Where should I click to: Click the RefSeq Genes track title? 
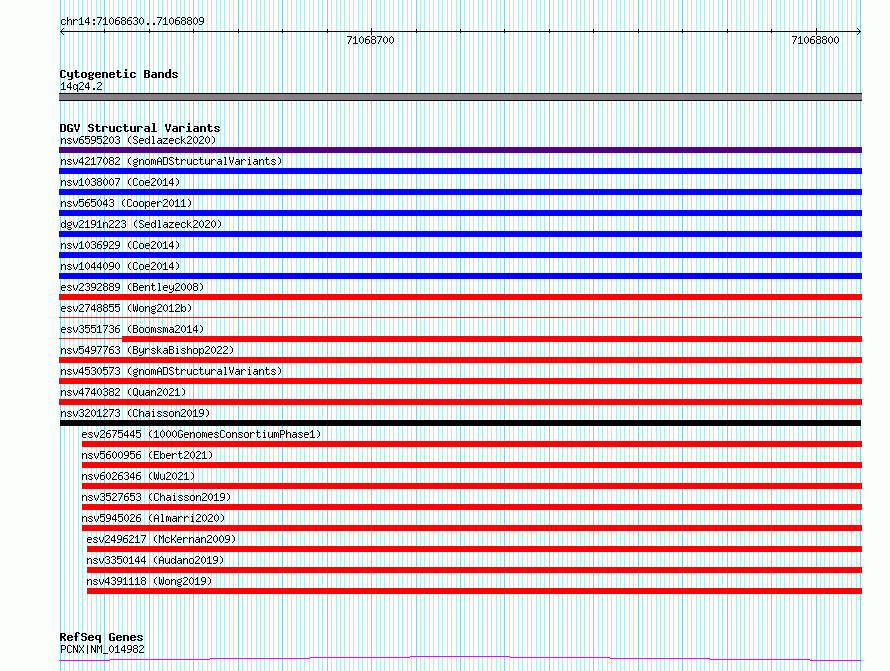[101, 637]
